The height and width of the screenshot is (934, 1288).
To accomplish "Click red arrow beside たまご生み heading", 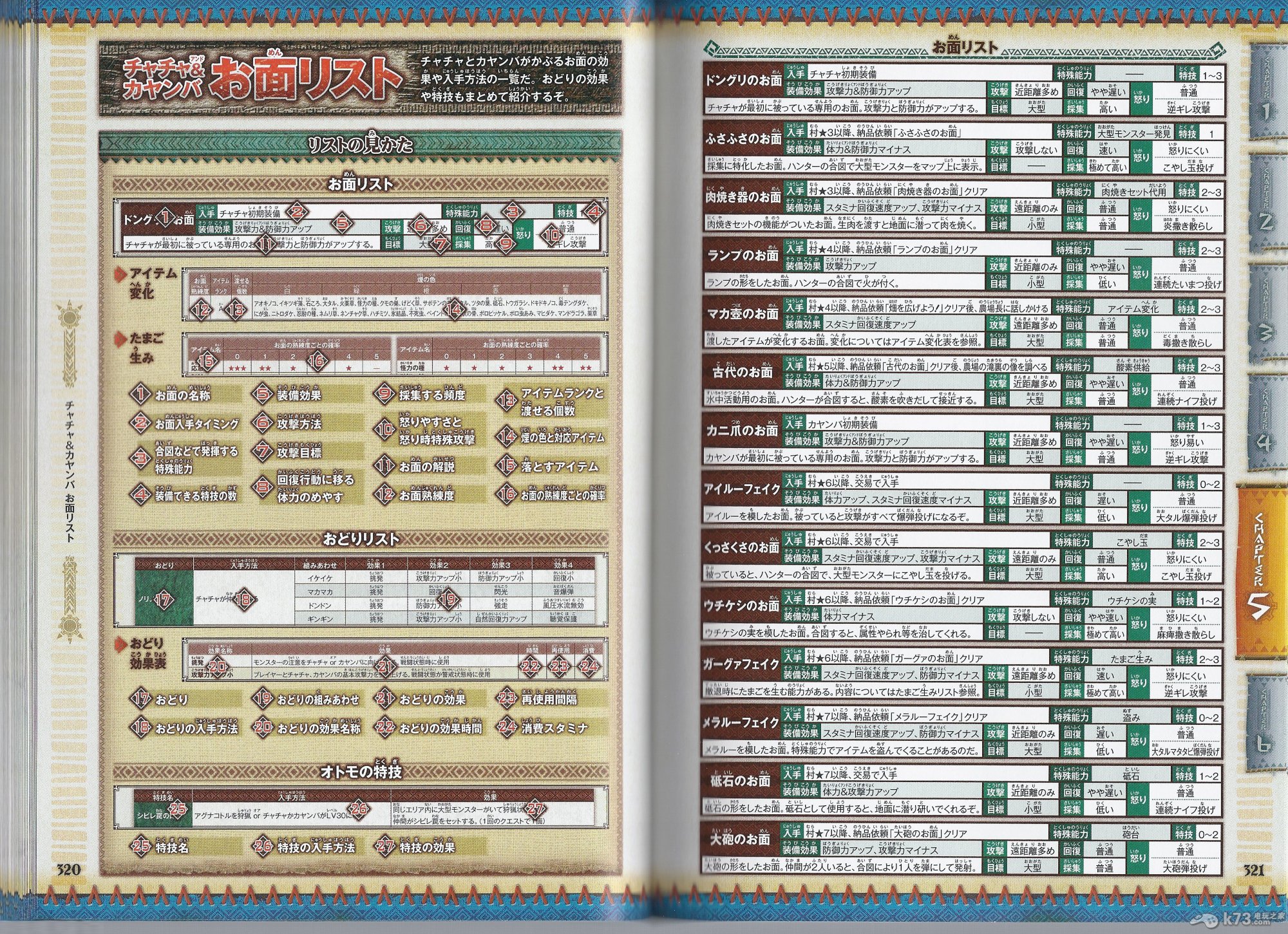I will [x=120, y=339].
